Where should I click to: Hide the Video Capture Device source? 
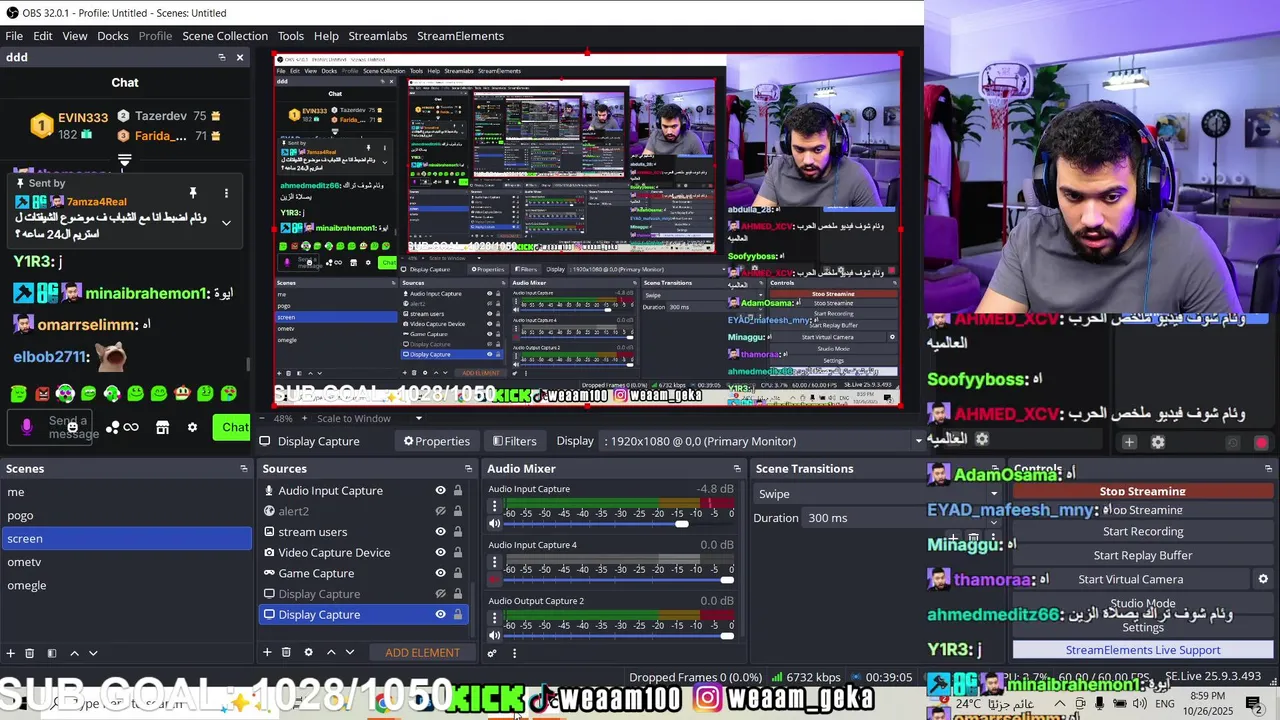pos(440,552)
